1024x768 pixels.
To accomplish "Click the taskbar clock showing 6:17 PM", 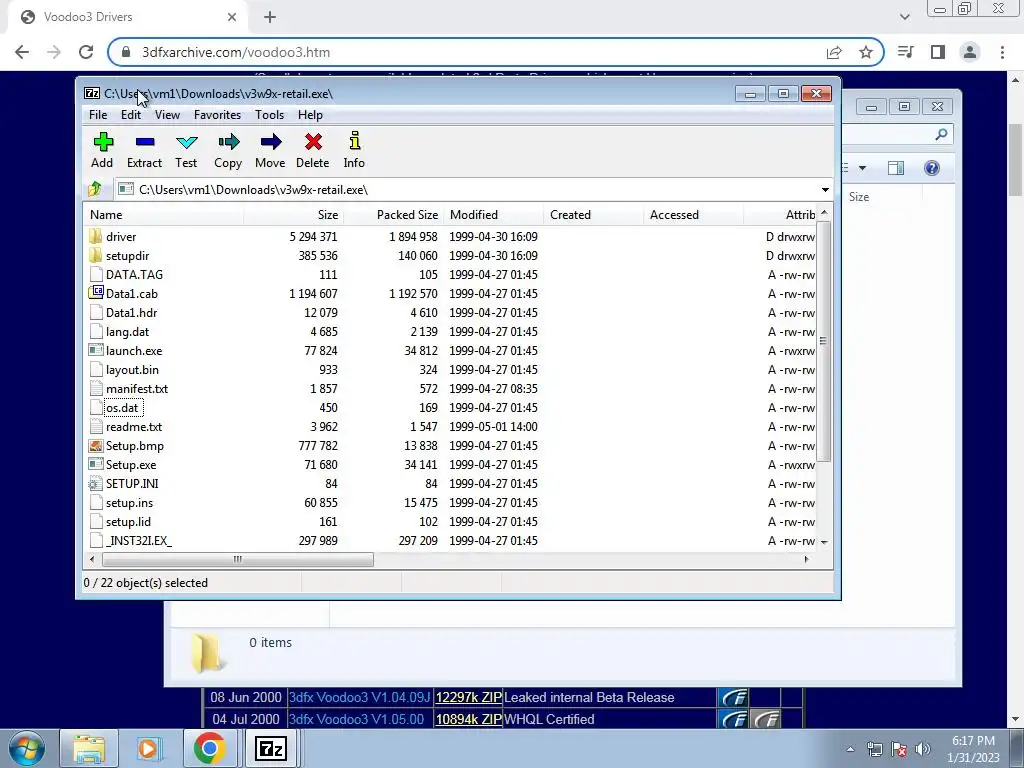I will click(973, 749).
